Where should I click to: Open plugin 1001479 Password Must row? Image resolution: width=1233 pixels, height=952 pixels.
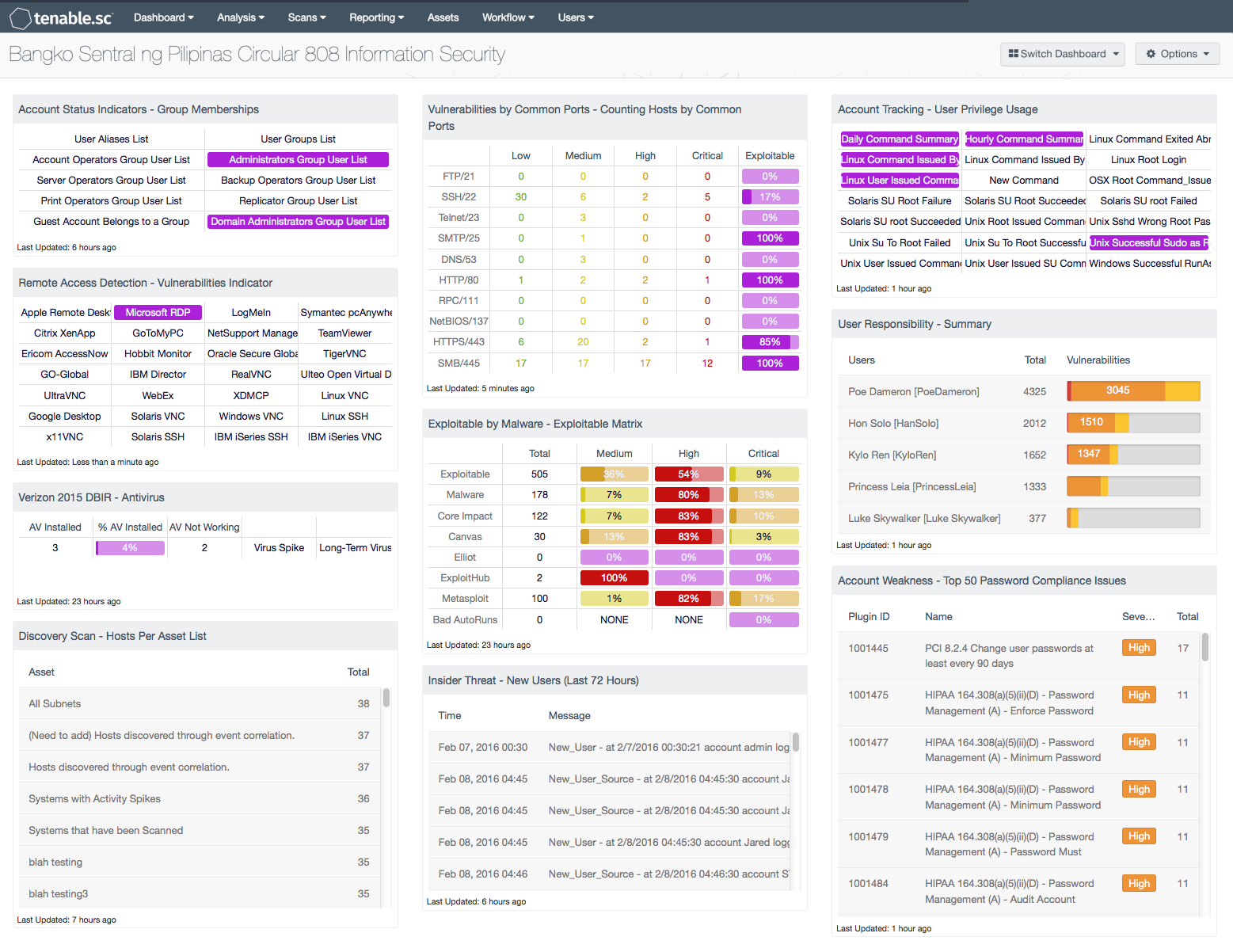click(1018, 844)
